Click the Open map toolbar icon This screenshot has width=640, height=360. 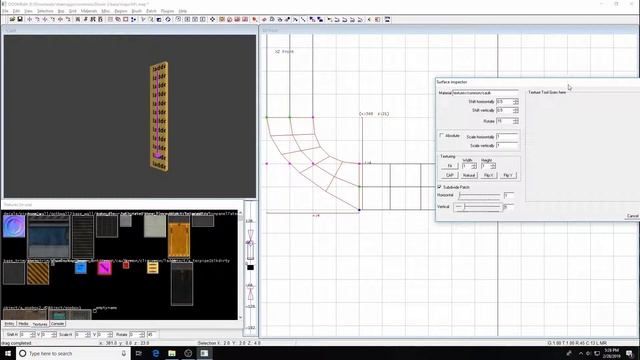(12, 19)
